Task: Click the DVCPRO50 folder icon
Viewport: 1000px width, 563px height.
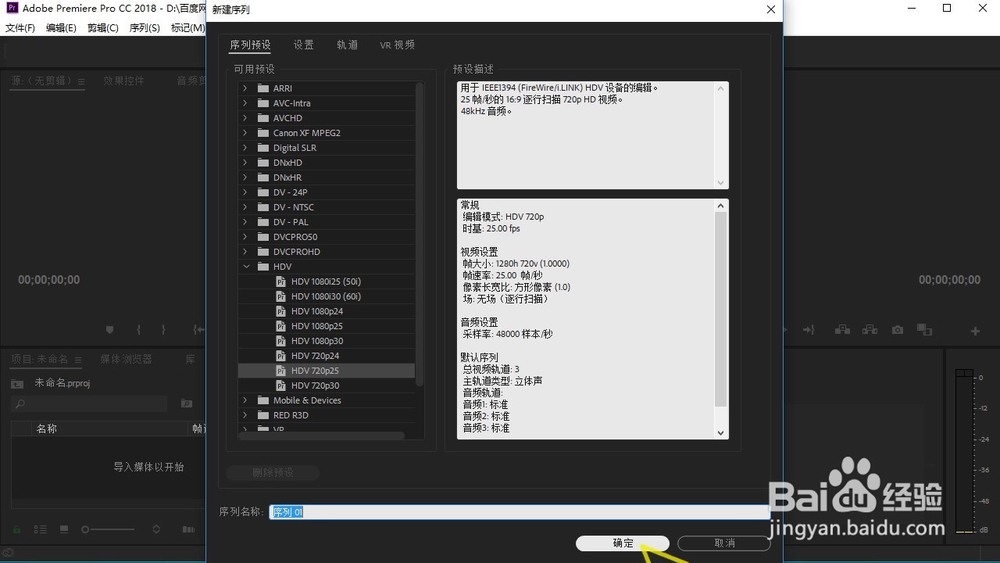Action: coord(263,237)
